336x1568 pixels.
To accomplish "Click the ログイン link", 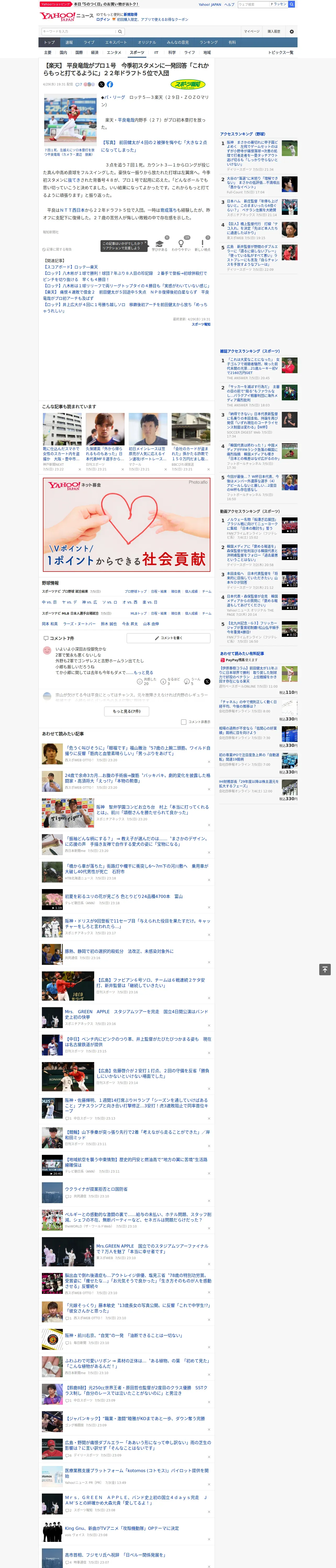I will 103,20.
